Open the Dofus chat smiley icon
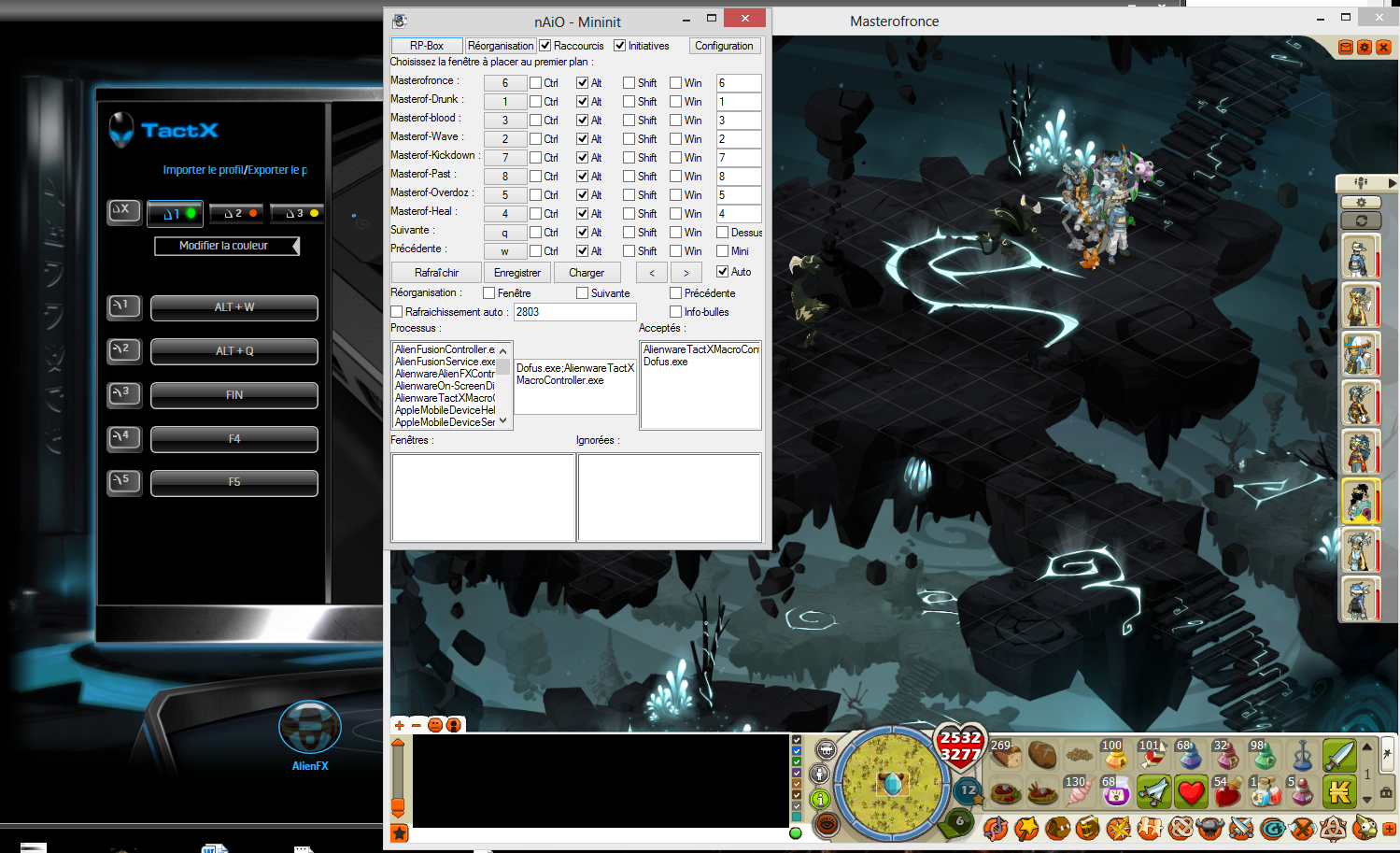The height and width of the screenshot is (853, 1400). [435, 725]
